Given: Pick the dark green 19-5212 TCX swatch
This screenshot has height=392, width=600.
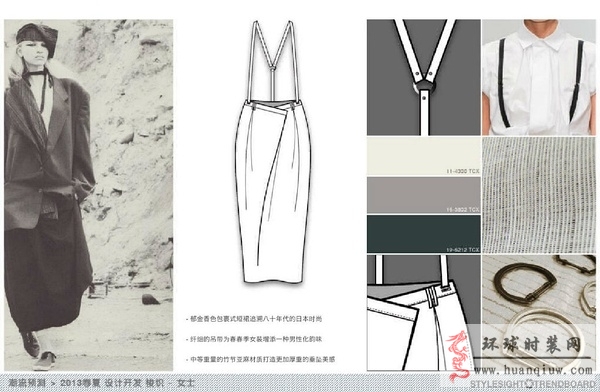Looking at the screenshot, I should (x=424, y=234).
